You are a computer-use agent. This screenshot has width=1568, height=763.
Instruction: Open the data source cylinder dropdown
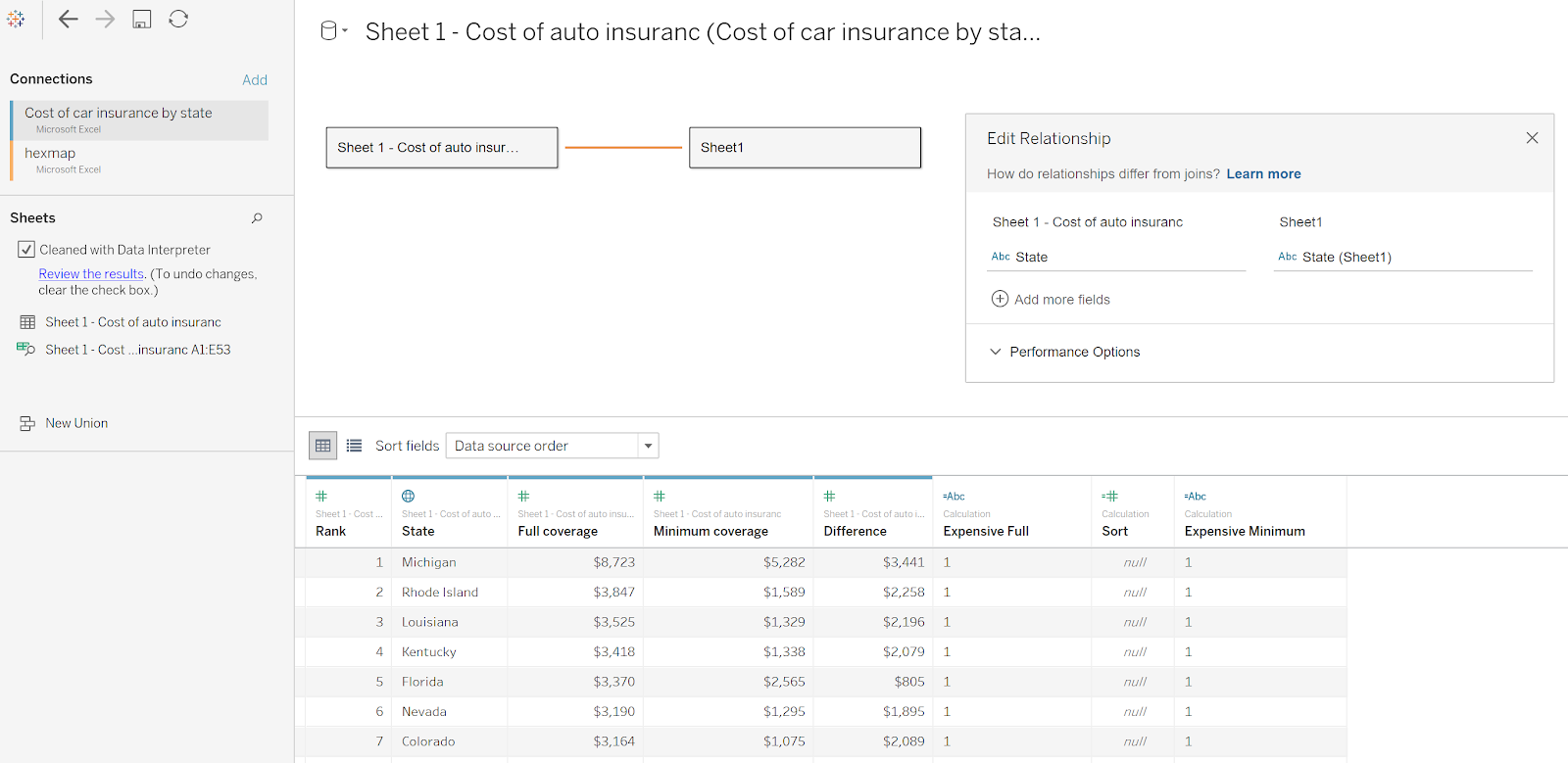point(333,31)
